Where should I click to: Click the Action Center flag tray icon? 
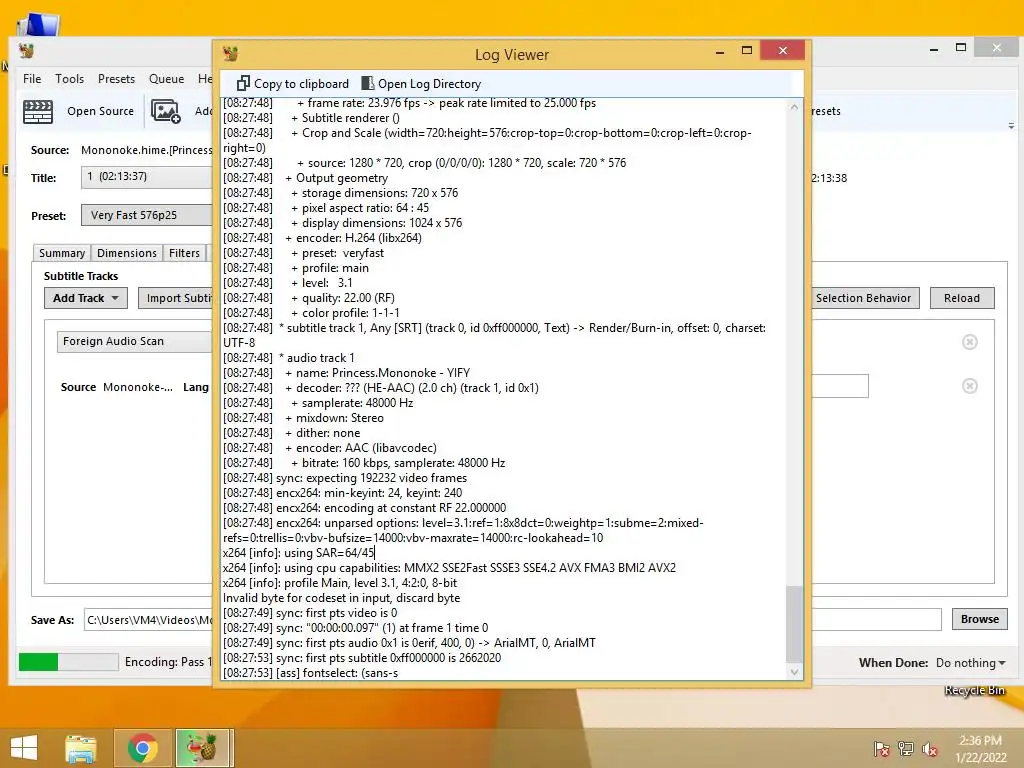[881, 748]
